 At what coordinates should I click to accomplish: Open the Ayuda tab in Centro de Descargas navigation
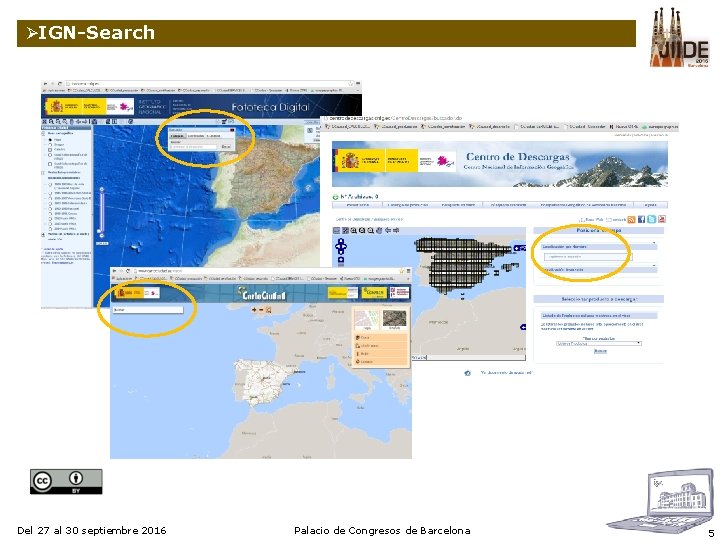coord(651,205)
